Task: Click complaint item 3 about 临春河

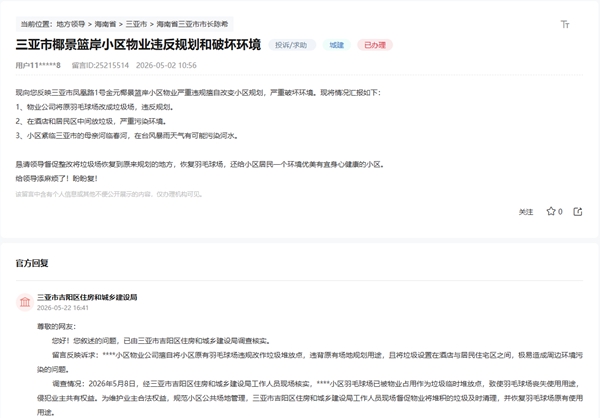Action: tap(127, 136)
